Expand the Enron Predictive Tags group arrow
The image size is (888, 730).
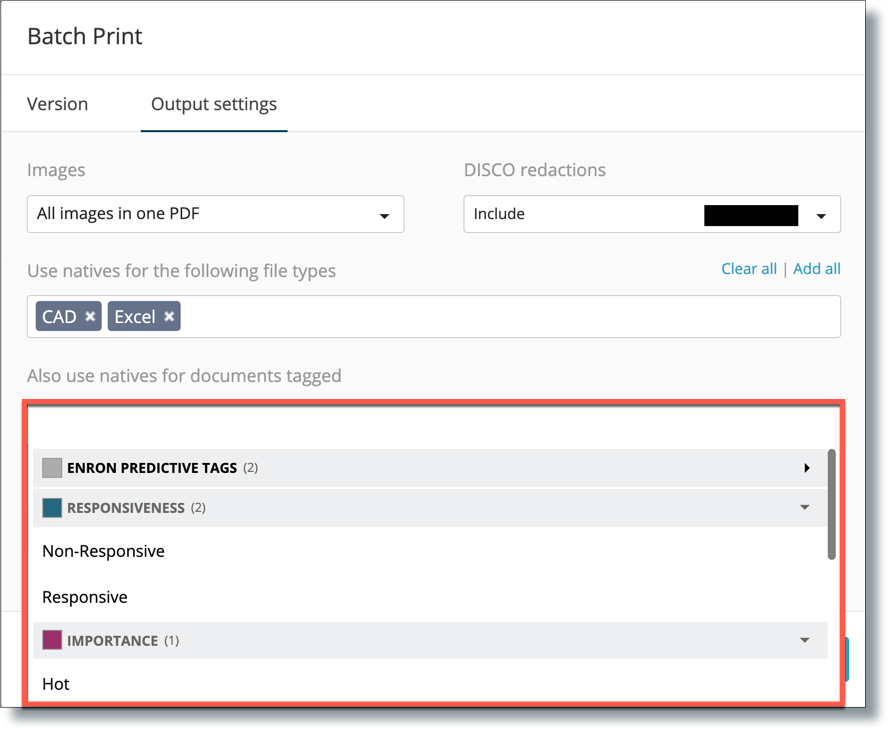806,468
